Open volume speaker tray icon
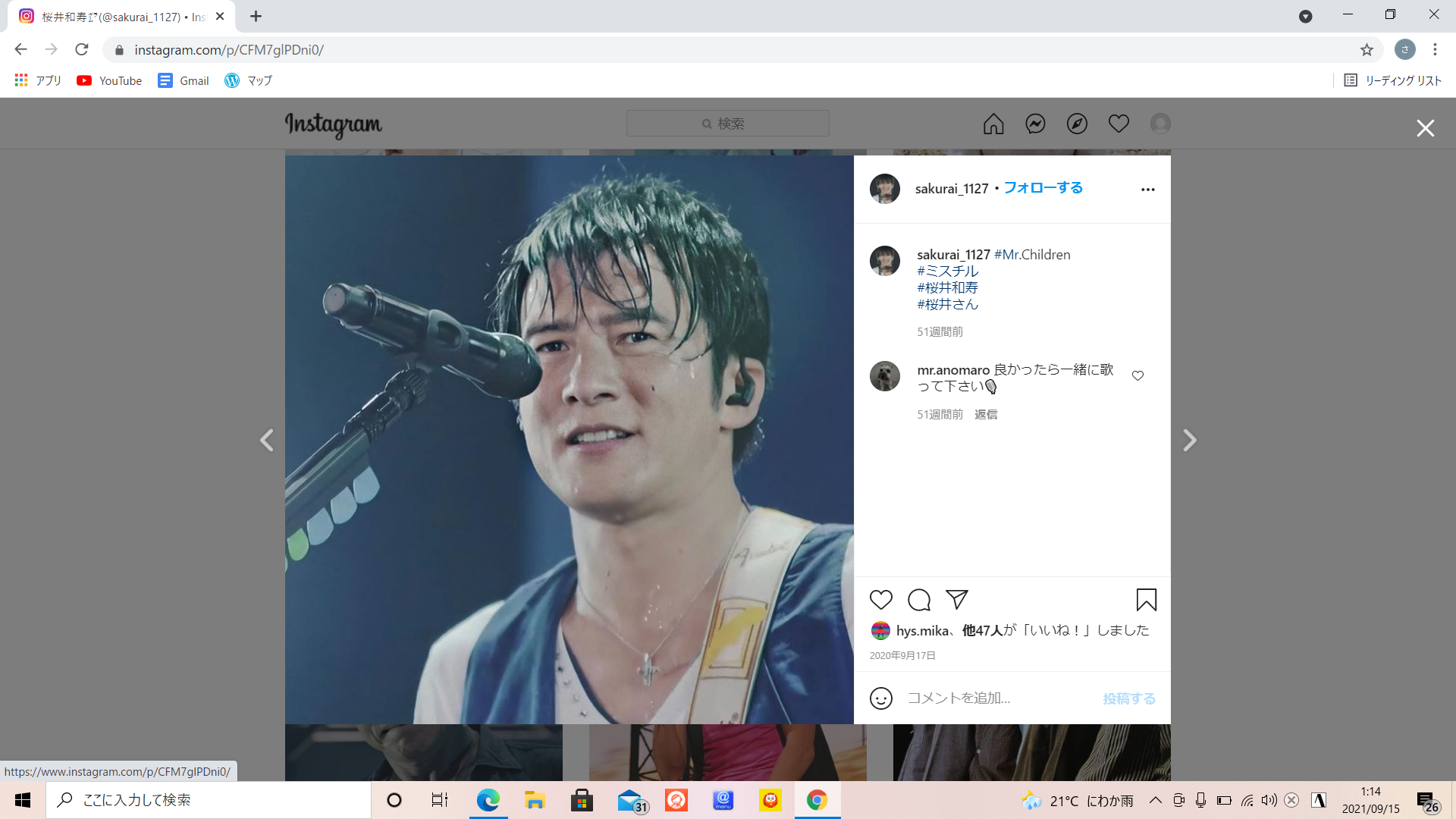 pos(1269,800)
